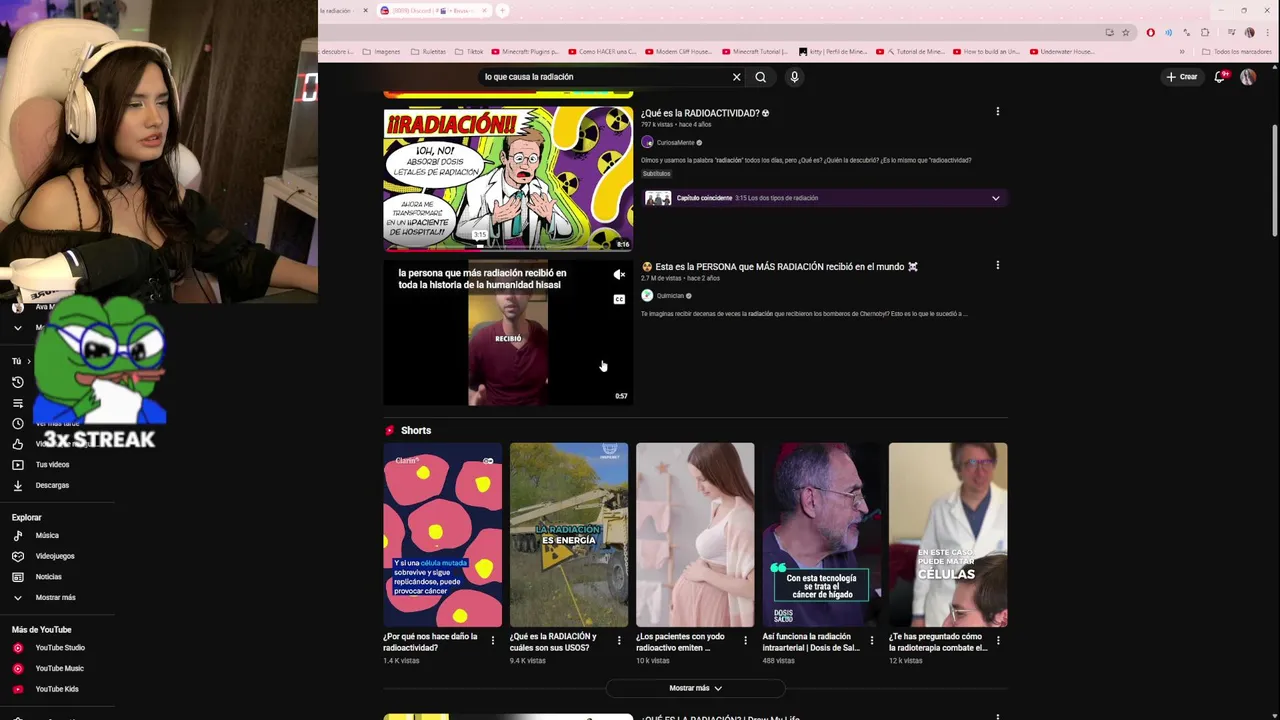This screenshot has height=720, width=1280.
Task: Click the Crear button
Action: click(1181, 77)
